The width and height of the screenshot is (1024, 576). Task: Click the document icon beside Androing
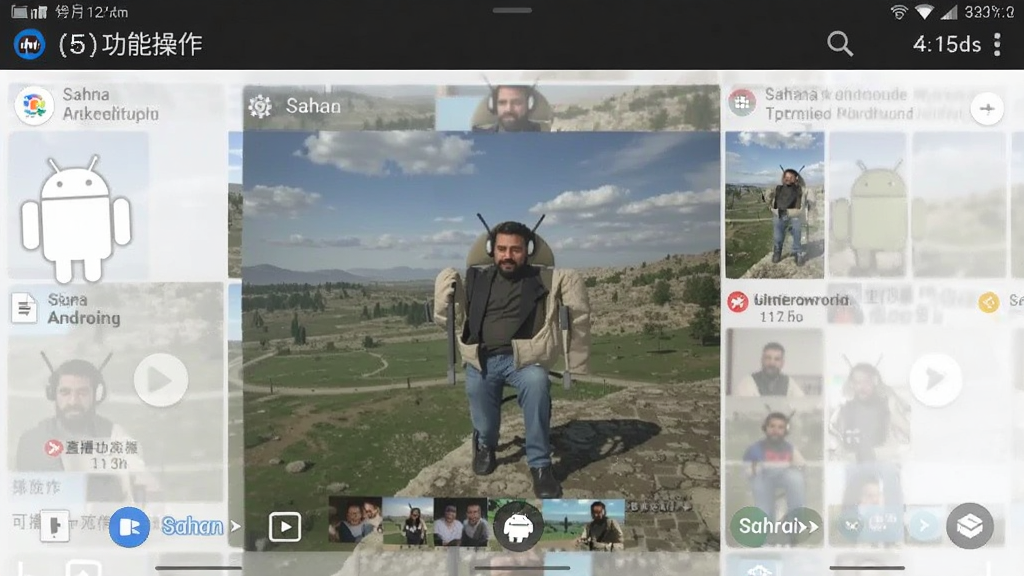pos(24,308)
